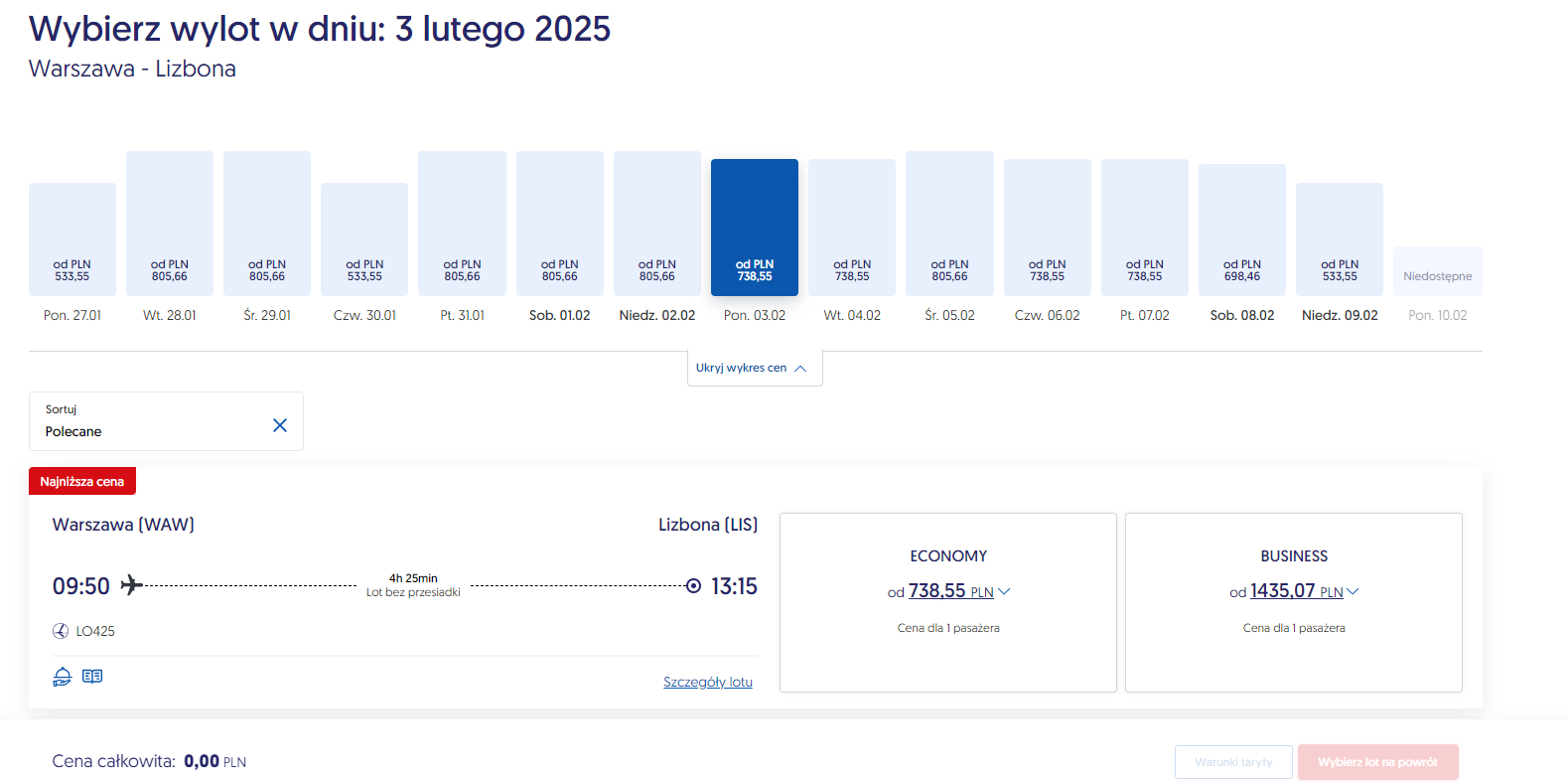Clear the Polecane sort with the X icon

point(280,425)
